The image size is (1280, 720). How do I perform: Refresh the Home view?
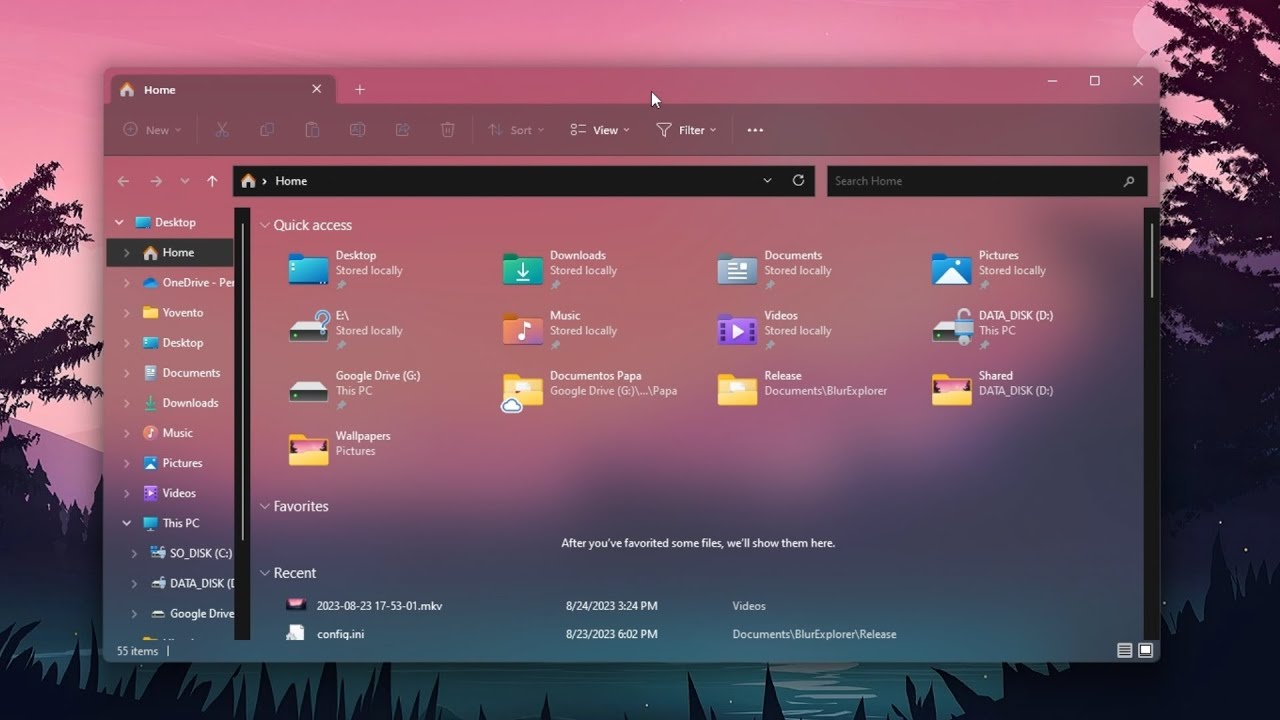798,181
